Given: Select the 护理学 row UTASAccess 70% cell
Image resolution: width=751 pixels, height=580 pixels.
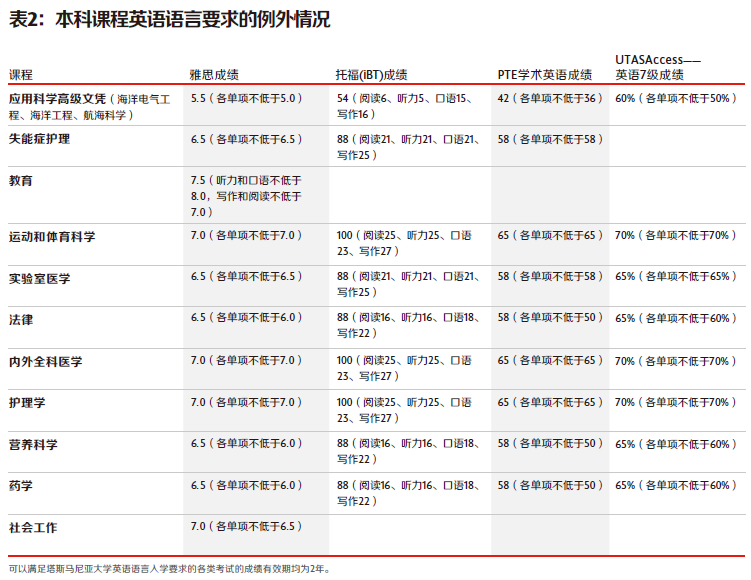Looking at the screenshot, I should [x=675, y=402].
